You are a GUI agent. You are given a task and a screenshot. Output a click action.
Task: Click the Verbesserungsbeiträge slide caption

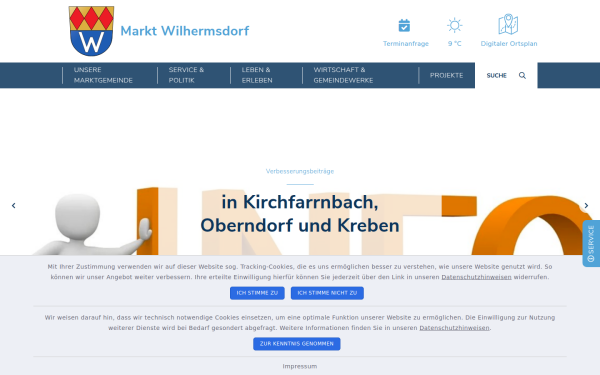(300, 171)
